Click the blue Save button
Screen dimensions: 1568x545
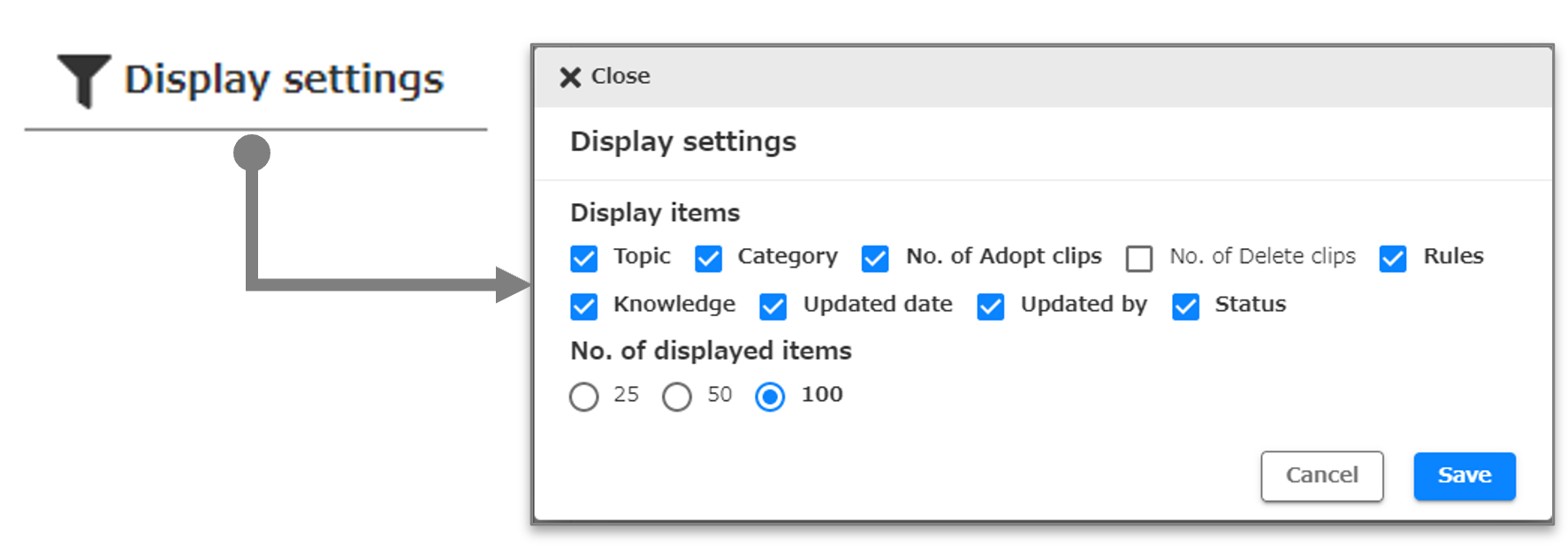(x=1465, y=476)
